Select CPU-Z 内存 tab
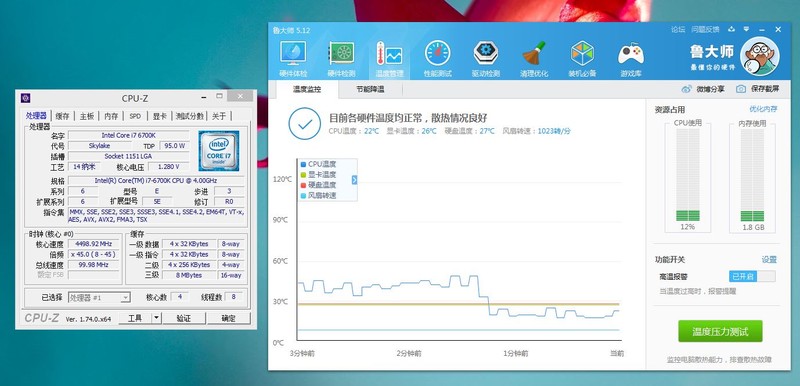Image resolution: width=800 pixels, height=386 pixels. (x=111, y=116)
